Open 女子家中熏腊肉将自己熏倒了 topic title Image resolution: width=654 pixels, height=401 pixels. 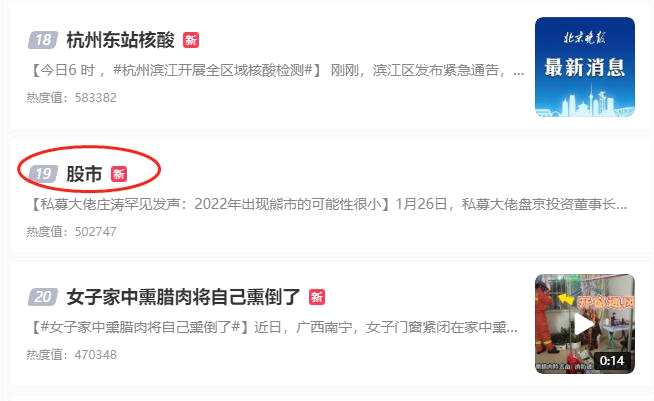pos(184,297)
